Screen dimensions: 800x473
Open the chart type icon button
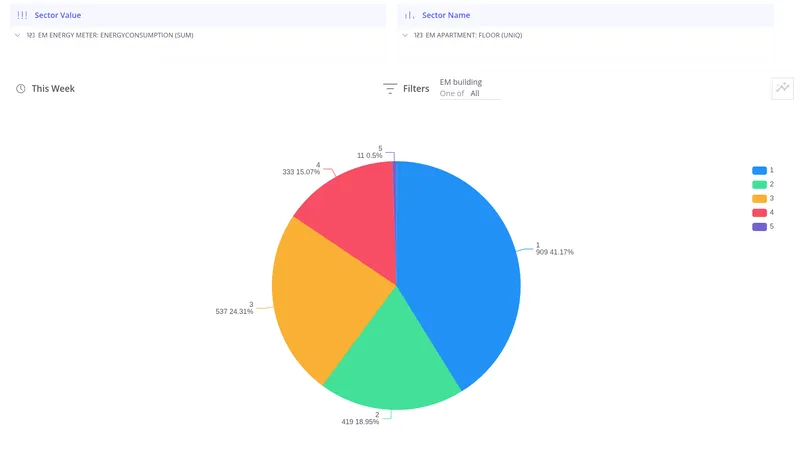click(783, 88)
